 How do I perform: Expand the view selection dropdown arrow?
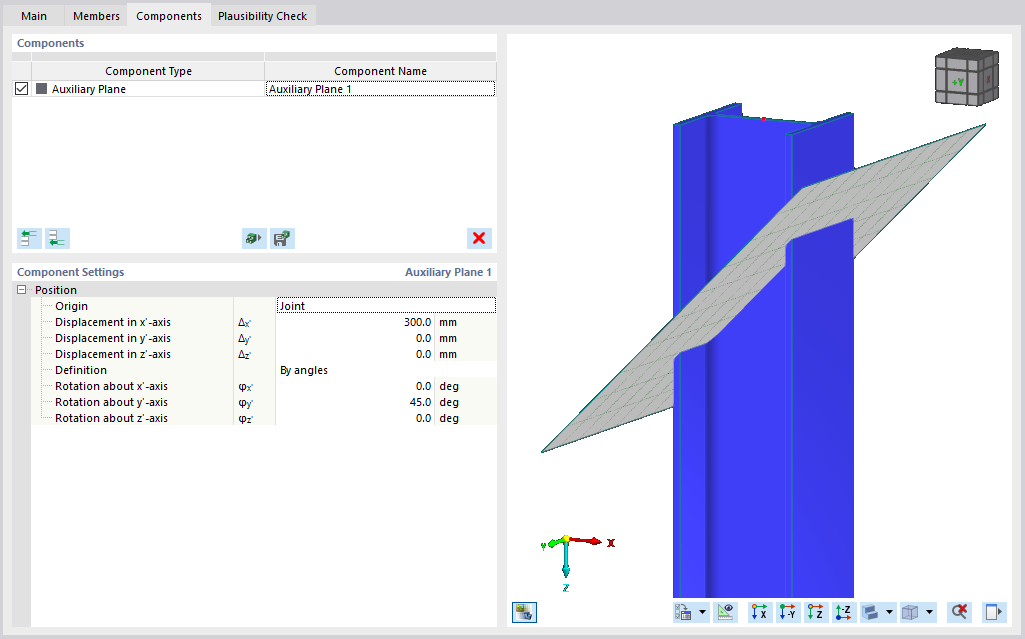click(x=703, y=612)
